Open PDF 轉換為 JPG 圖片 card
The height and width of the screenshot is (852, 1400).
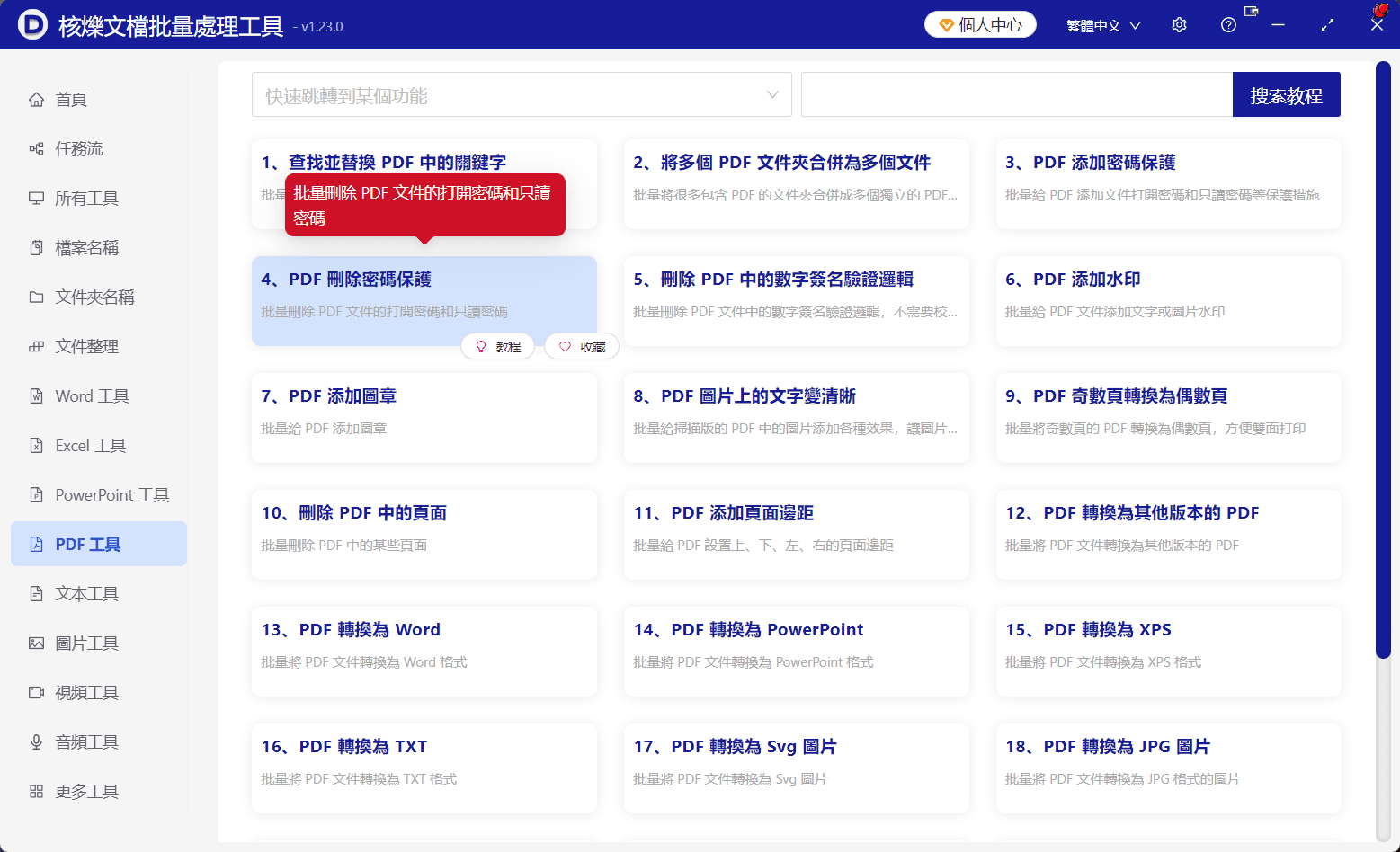[x=1168, y=768]
